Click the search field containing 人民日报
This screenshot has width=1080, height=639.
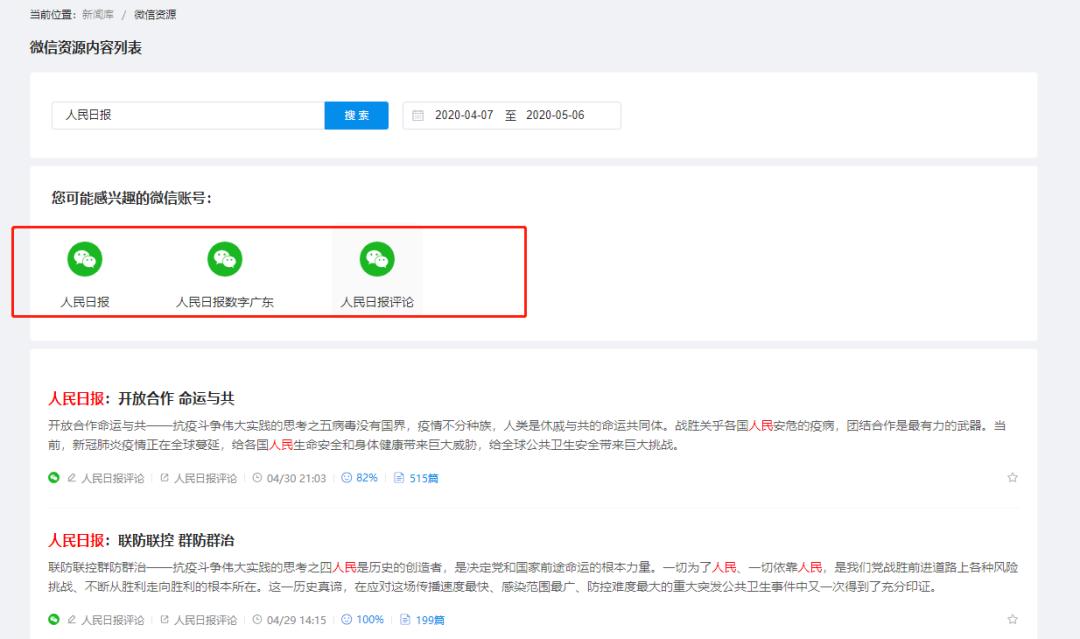coord(188,116)
